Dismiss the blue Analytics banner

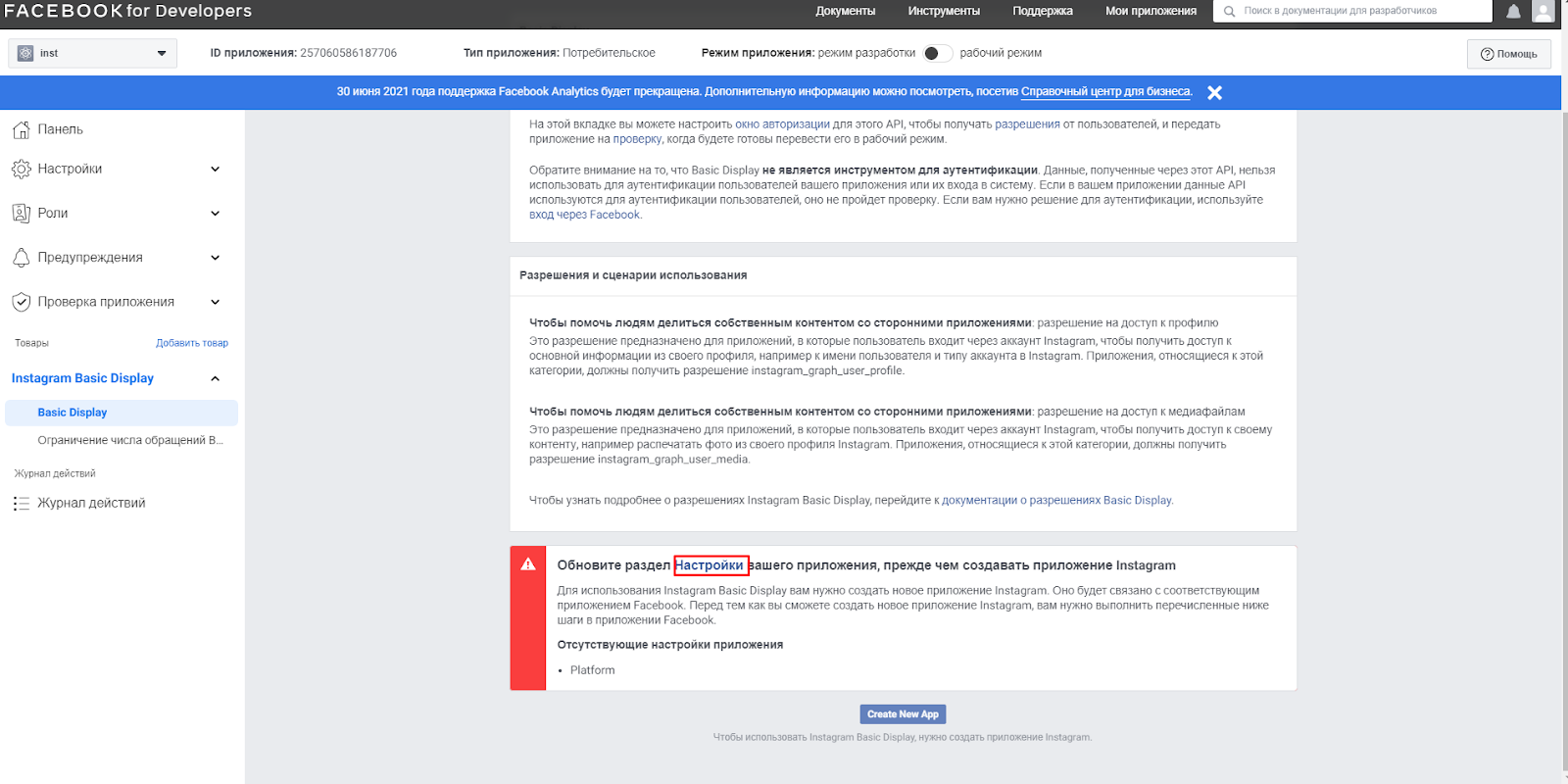[x=1214, y=93]
